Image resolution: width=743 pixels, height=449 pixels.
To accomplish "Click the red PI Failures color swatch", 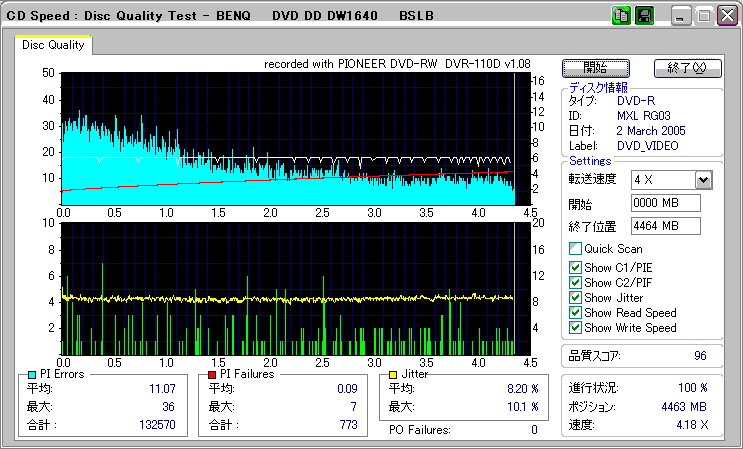I will (212, 374).
